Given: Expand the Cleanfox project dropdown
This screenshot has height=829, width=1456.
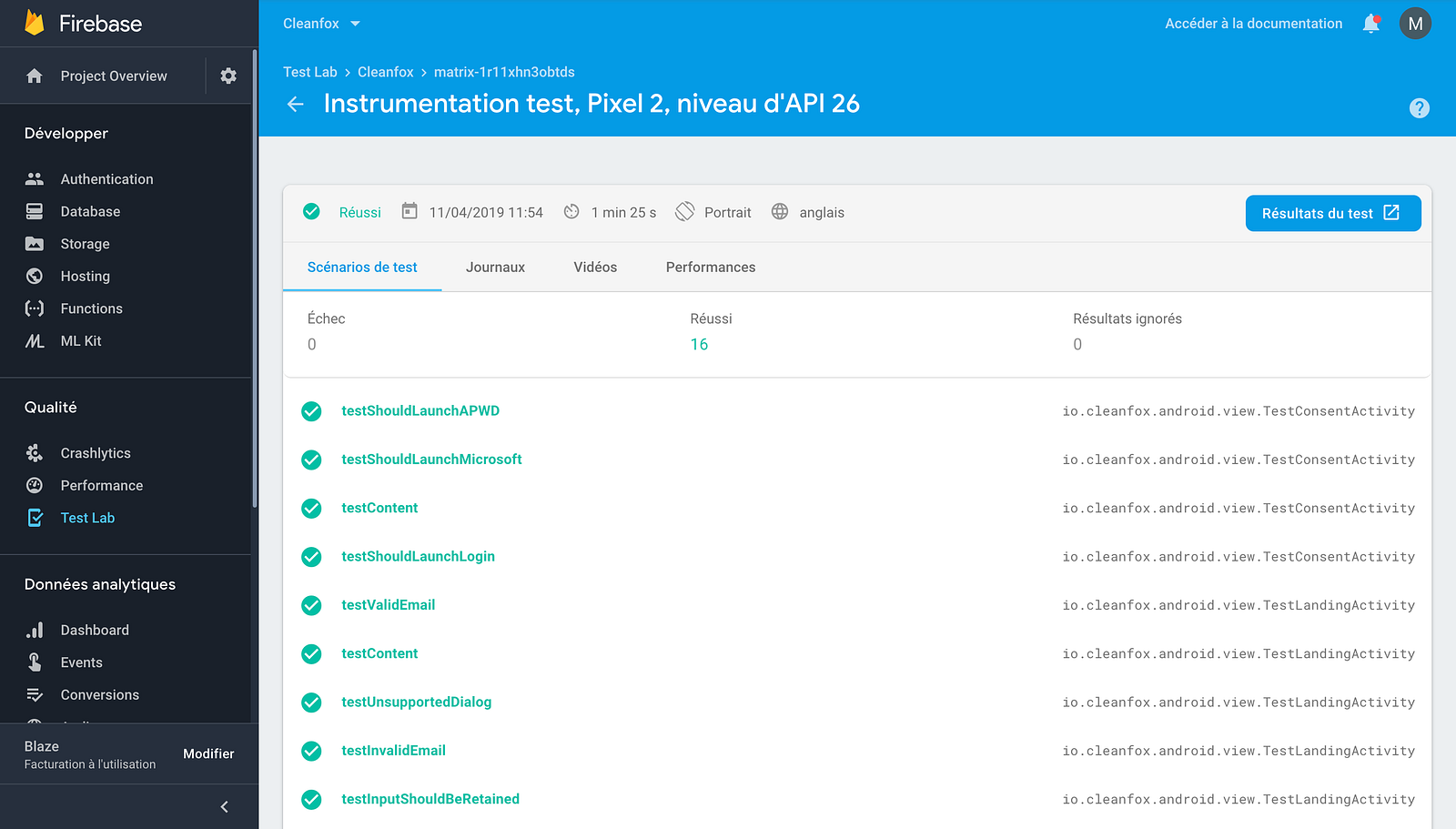Looking at the screenshot, I should [x=321, y=24].
